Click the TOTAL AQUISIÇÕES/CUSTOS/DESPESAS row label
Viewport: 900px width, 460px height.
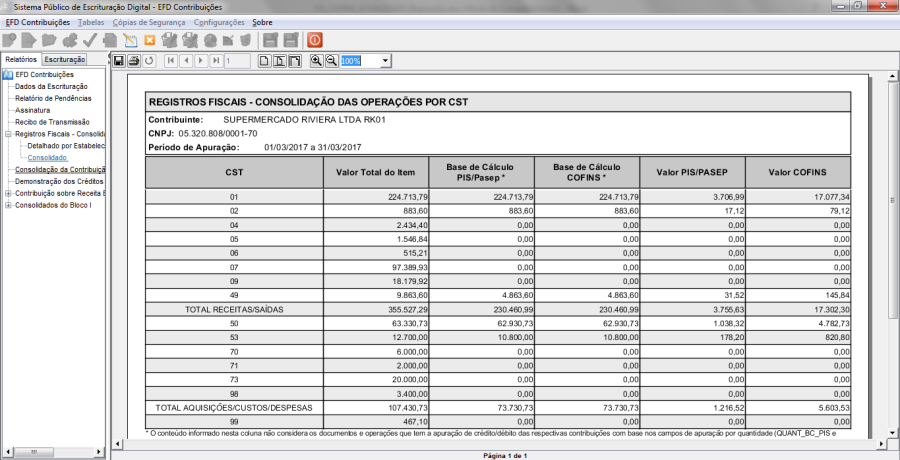pyautogui.click(x=234, y=408)
